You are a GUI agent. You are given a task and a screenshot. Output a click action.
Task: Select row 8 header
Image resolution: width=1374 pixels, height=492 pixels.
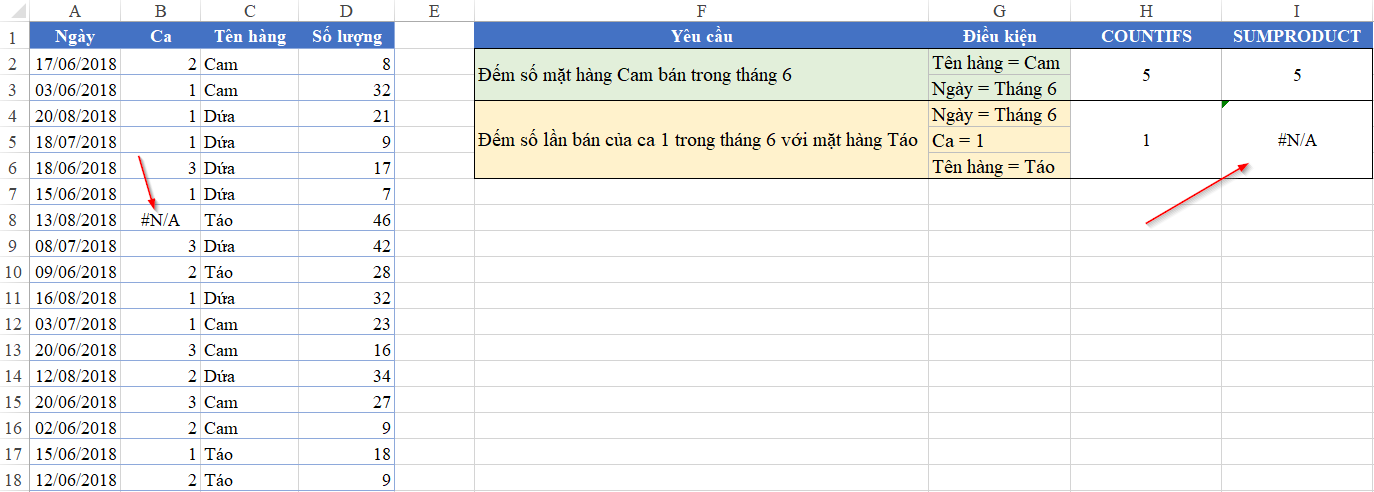coord(15,219)
